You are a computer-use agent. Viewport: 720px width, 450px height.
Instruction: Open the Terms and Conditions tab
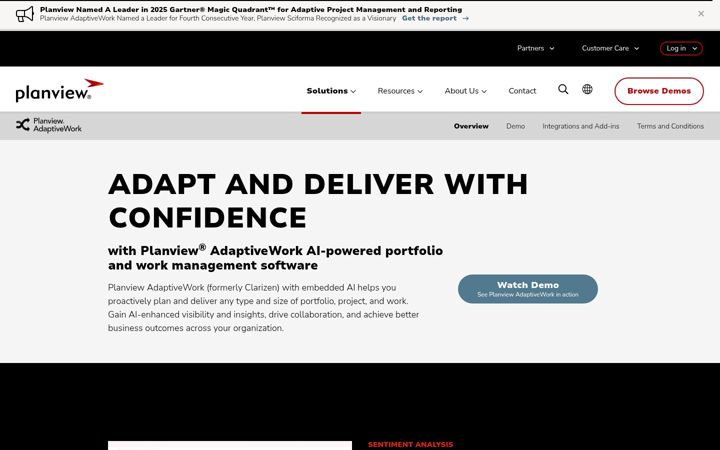(670, 126)
